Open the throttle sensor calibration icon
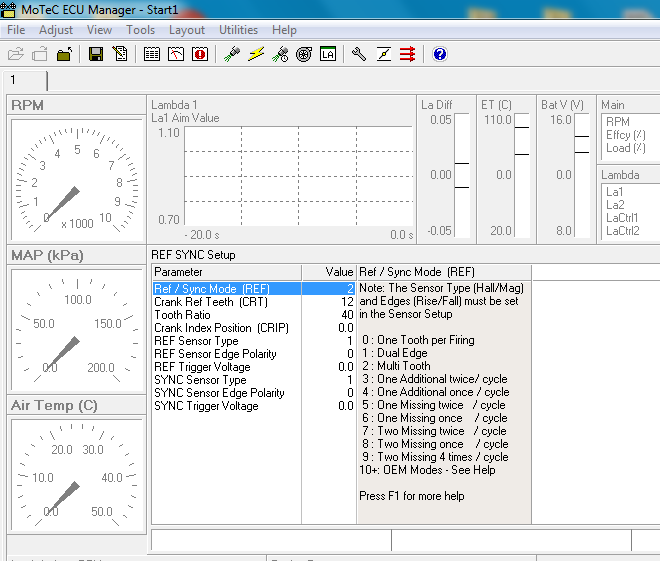The width and height of the screenshot is (660, 561). (383, 54)
